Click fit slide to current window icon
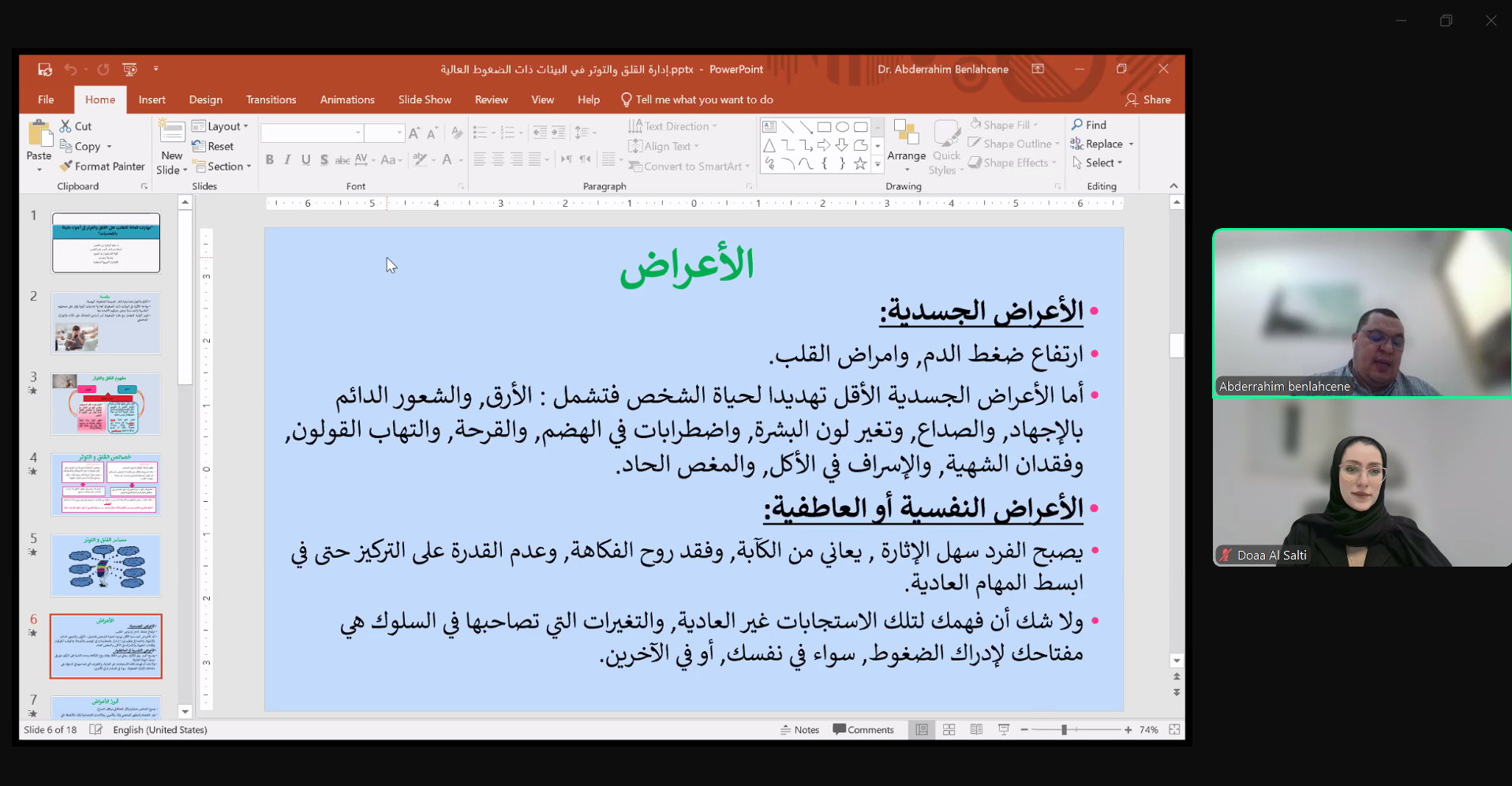 pyautogui.click(x=1174, y=730)
